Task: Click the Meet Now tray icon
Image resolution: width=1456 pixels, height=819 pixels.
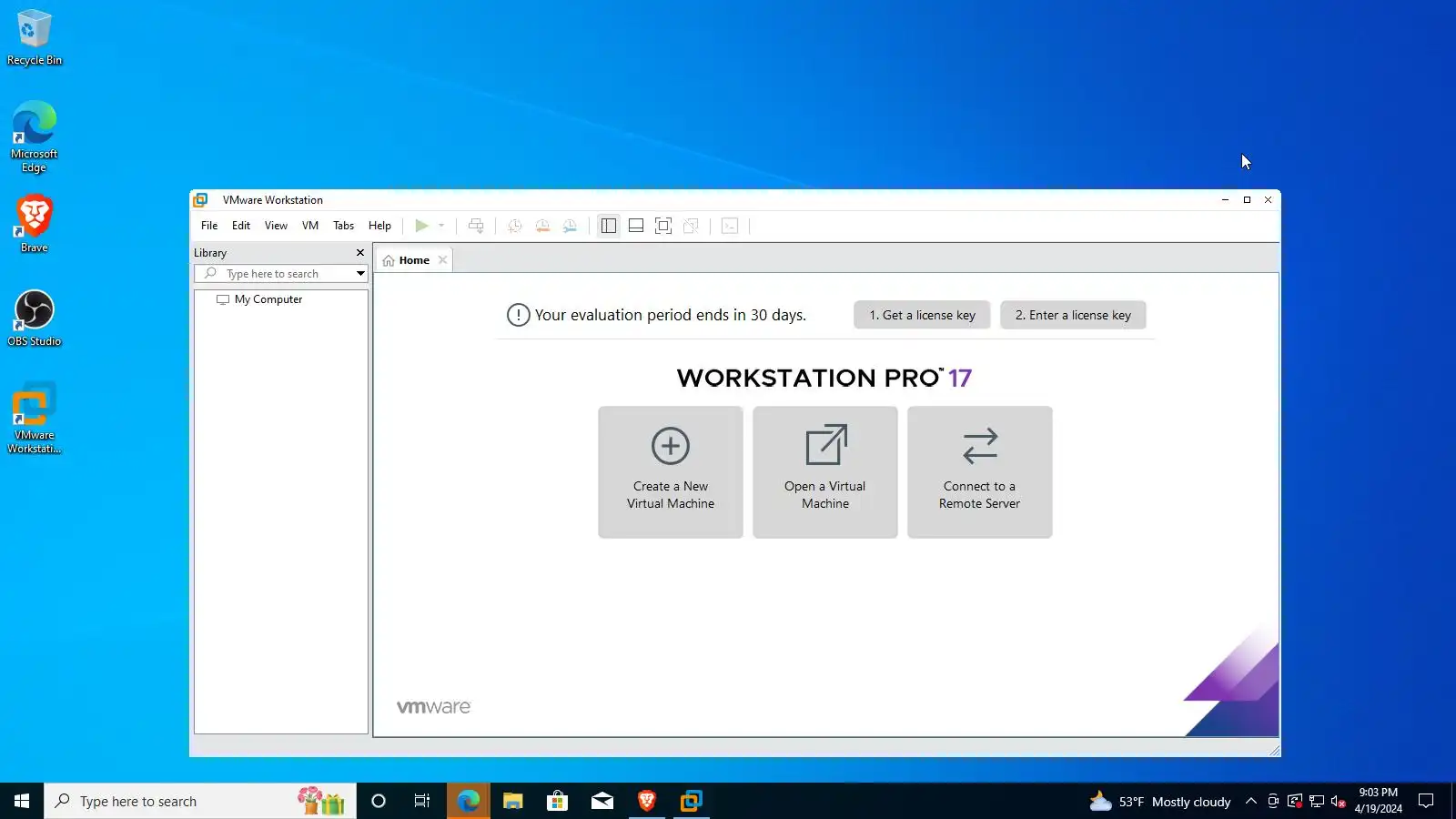Action: point(1273,801)
